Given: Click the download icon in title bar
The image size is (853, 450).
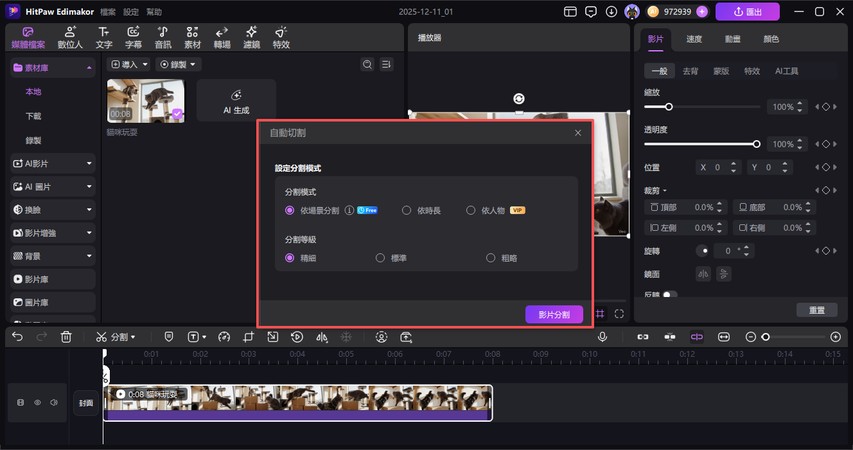Looking at the screenshot, I should tap(611, 11).
